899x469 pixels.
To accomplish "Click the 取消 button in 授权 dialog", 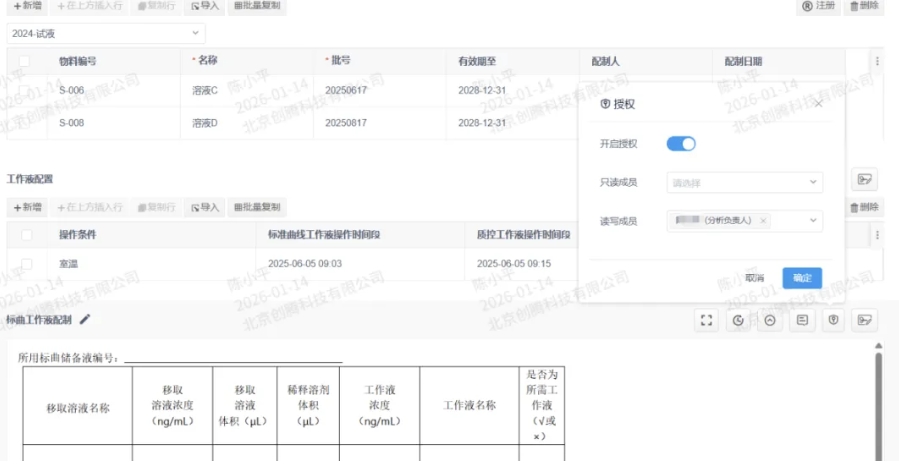I will (755, 278).
